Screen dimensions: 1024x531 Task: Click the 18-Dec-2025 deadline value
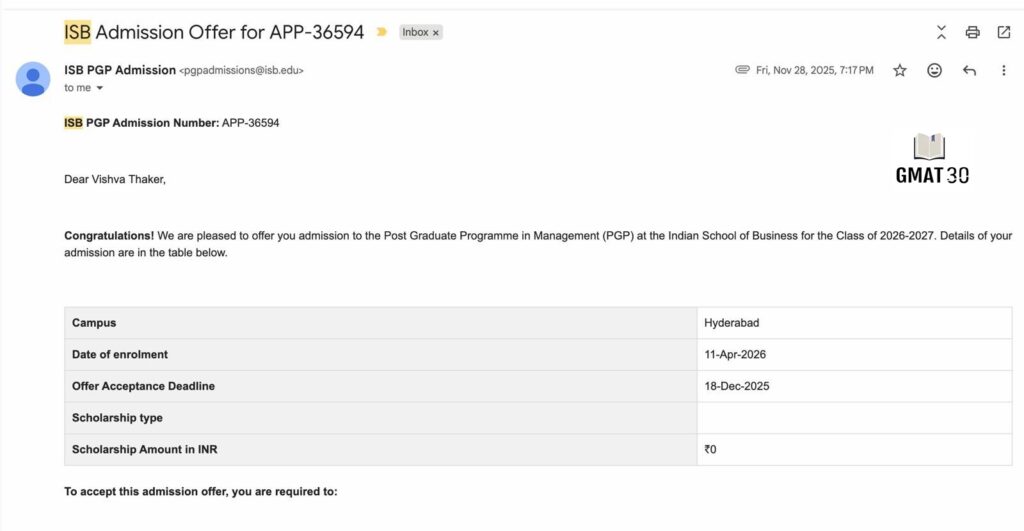click(x=737, y=386)
